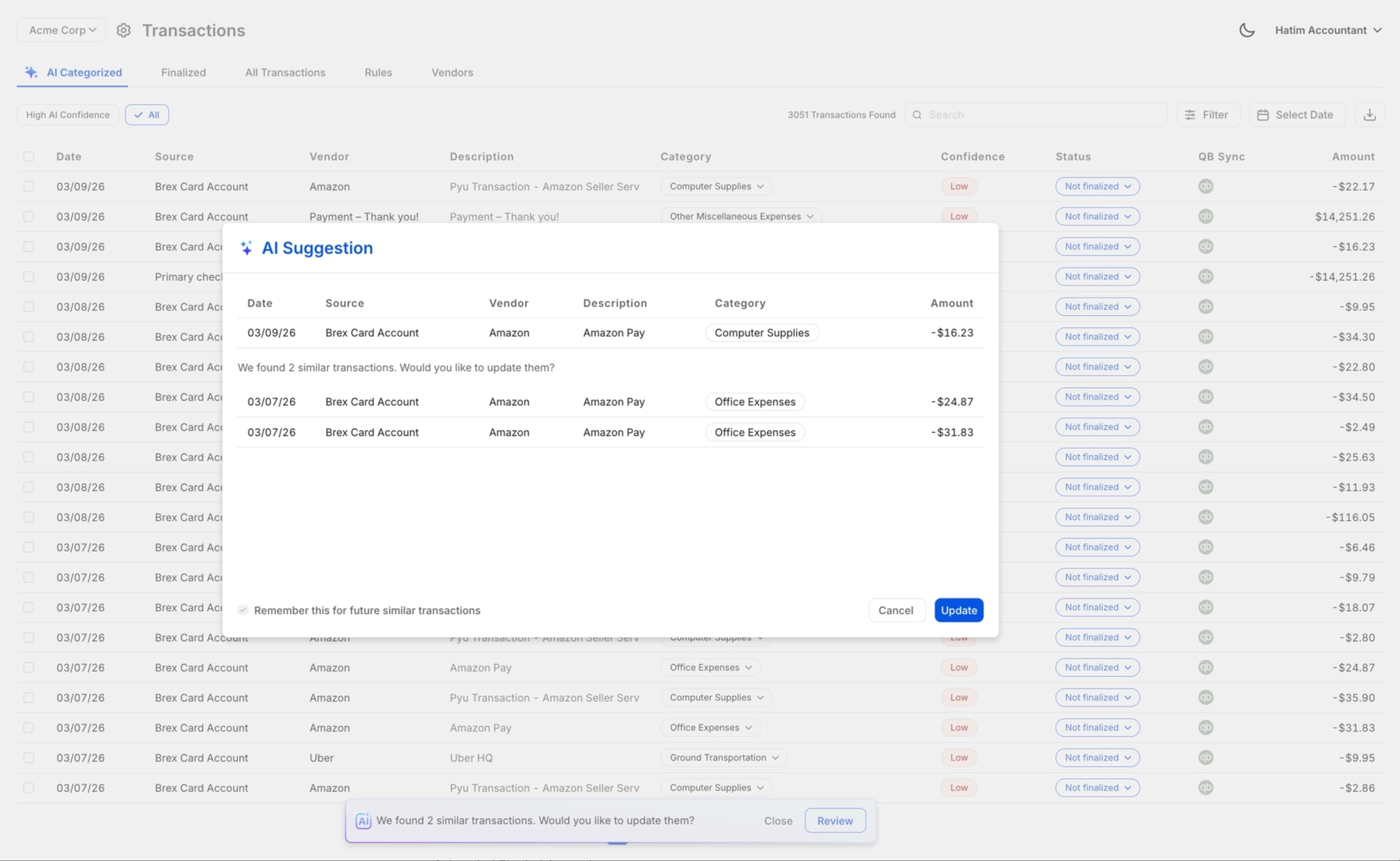Click the magnifier icon in the search box
The height and width of the screenshot is (861, 1400).
coord(917,115)
